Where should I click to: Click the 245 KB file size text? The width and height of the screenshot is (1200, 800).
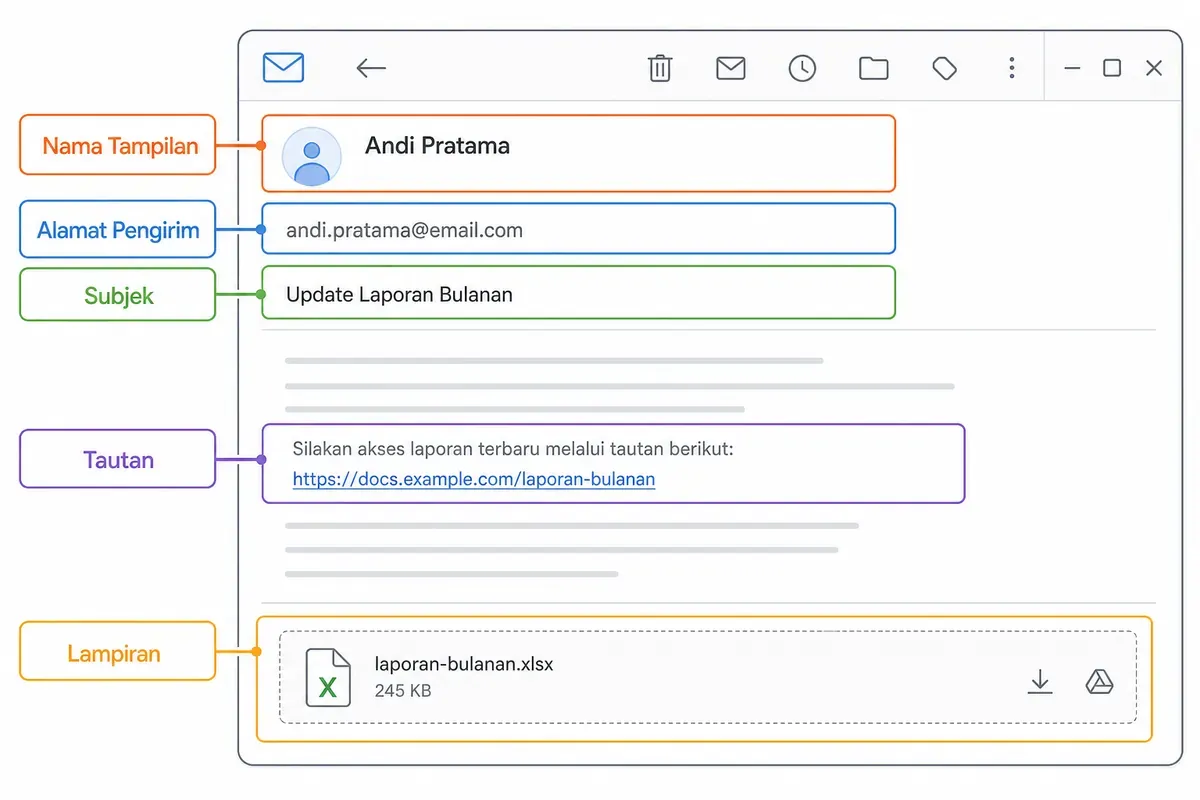(x=403, y=690)
